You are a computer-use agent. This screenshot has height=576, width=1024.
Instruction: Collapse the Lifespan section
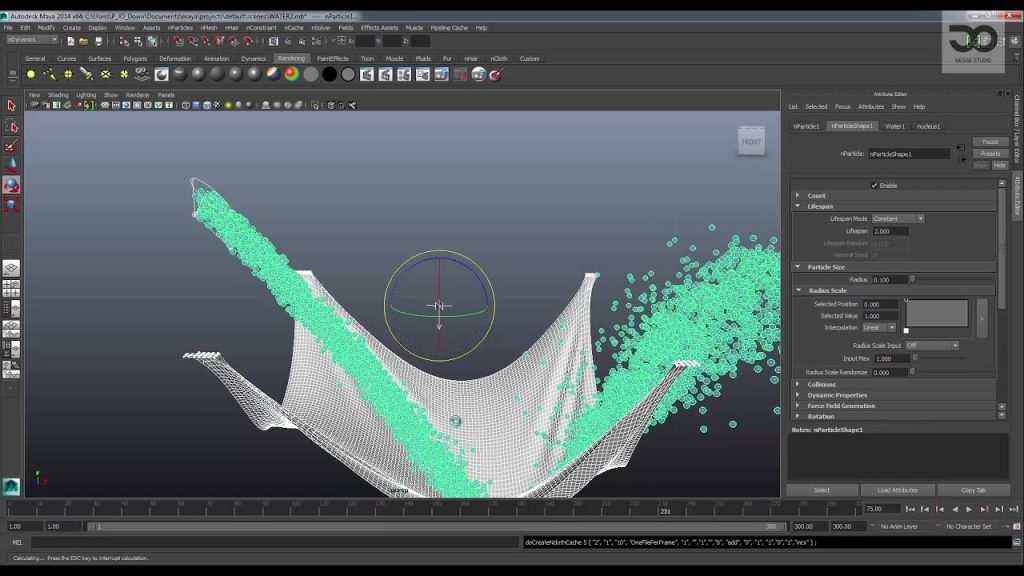(797, 206)
